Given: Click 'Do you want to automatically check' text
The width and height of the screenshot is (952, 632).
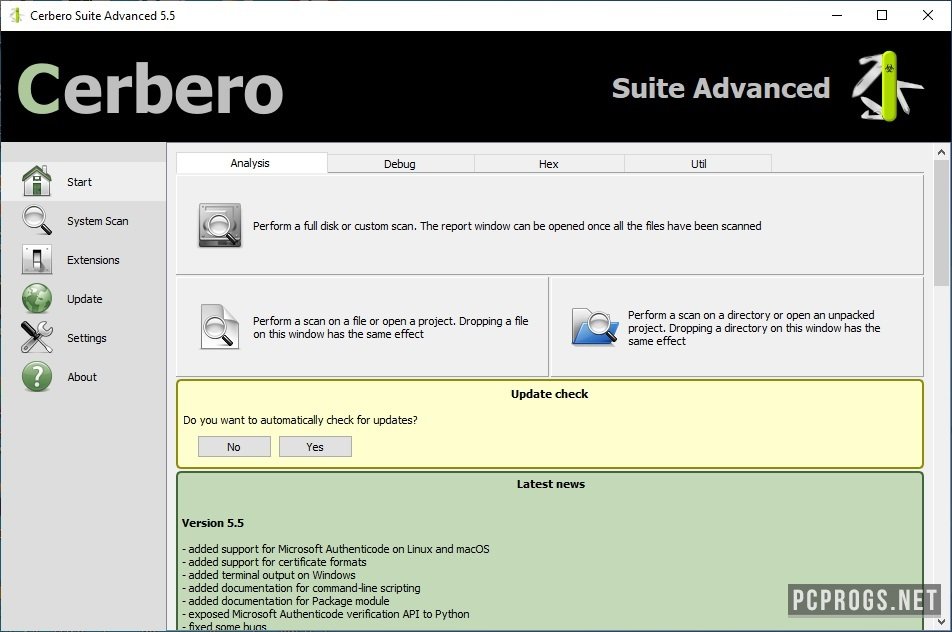Looking at the screenshot, I should coord(300,420).
